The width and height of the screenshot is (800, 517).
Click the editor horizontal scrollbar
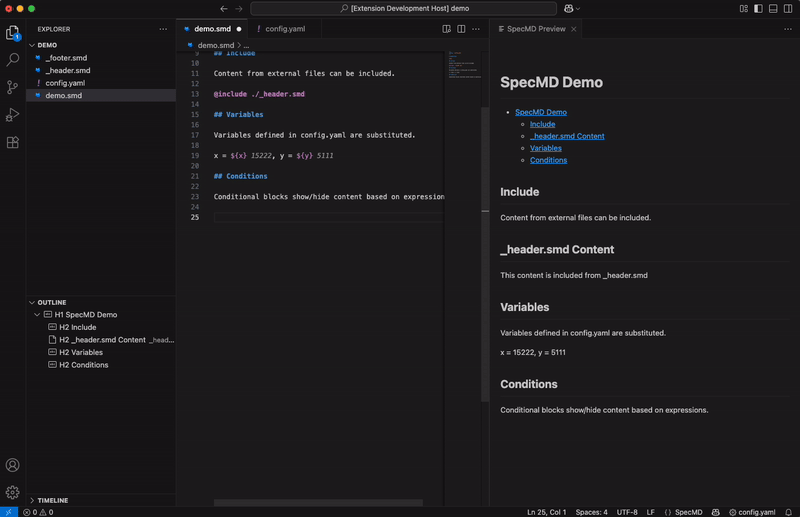tap(318, 503)
